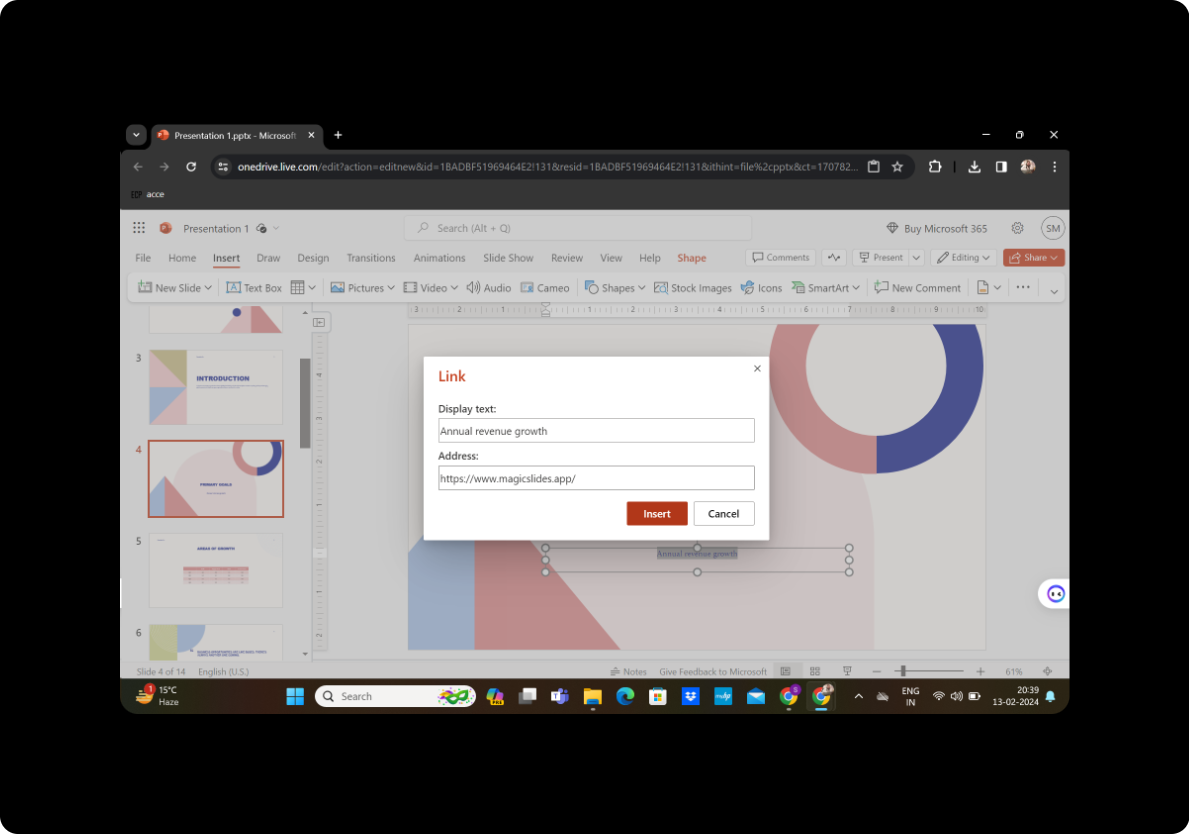Select slide 4 thumbnail

216,479
